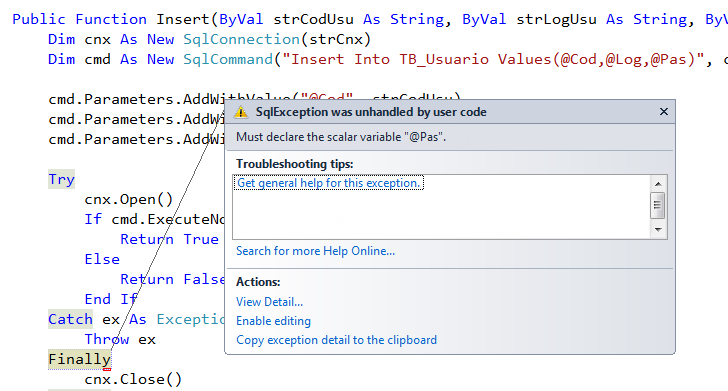
Task: Place cursor on the cnx.Open() line
Action: tap(129, 200)
